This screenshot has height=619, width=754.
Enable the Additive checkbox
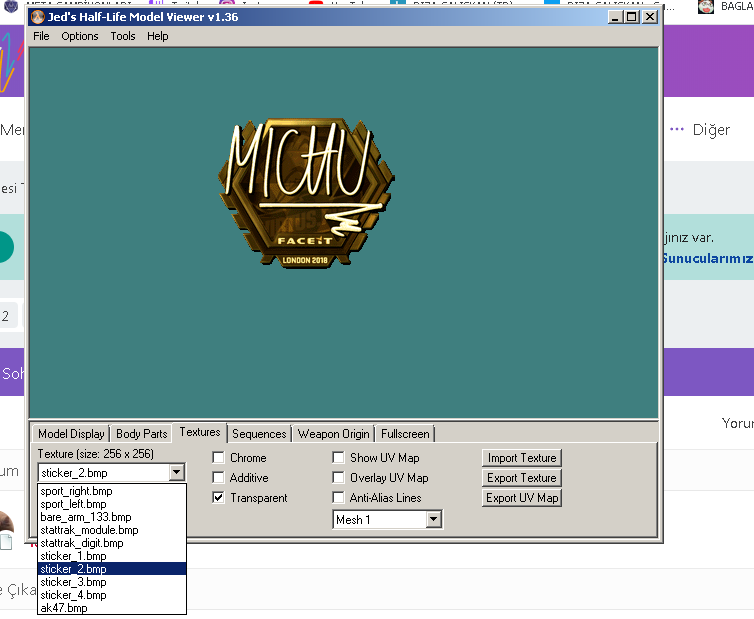218,478
